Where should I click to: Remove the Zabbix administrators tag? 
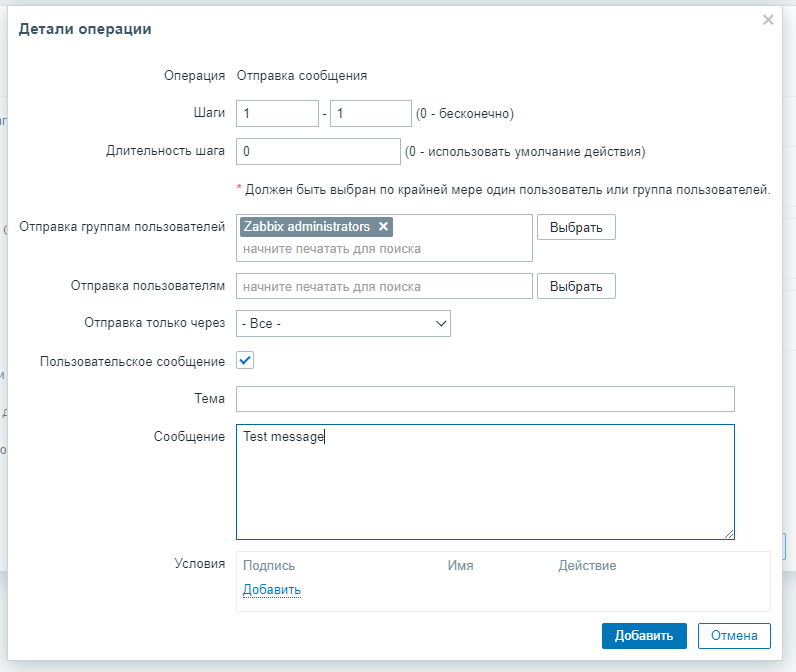(x=383, y=227)
